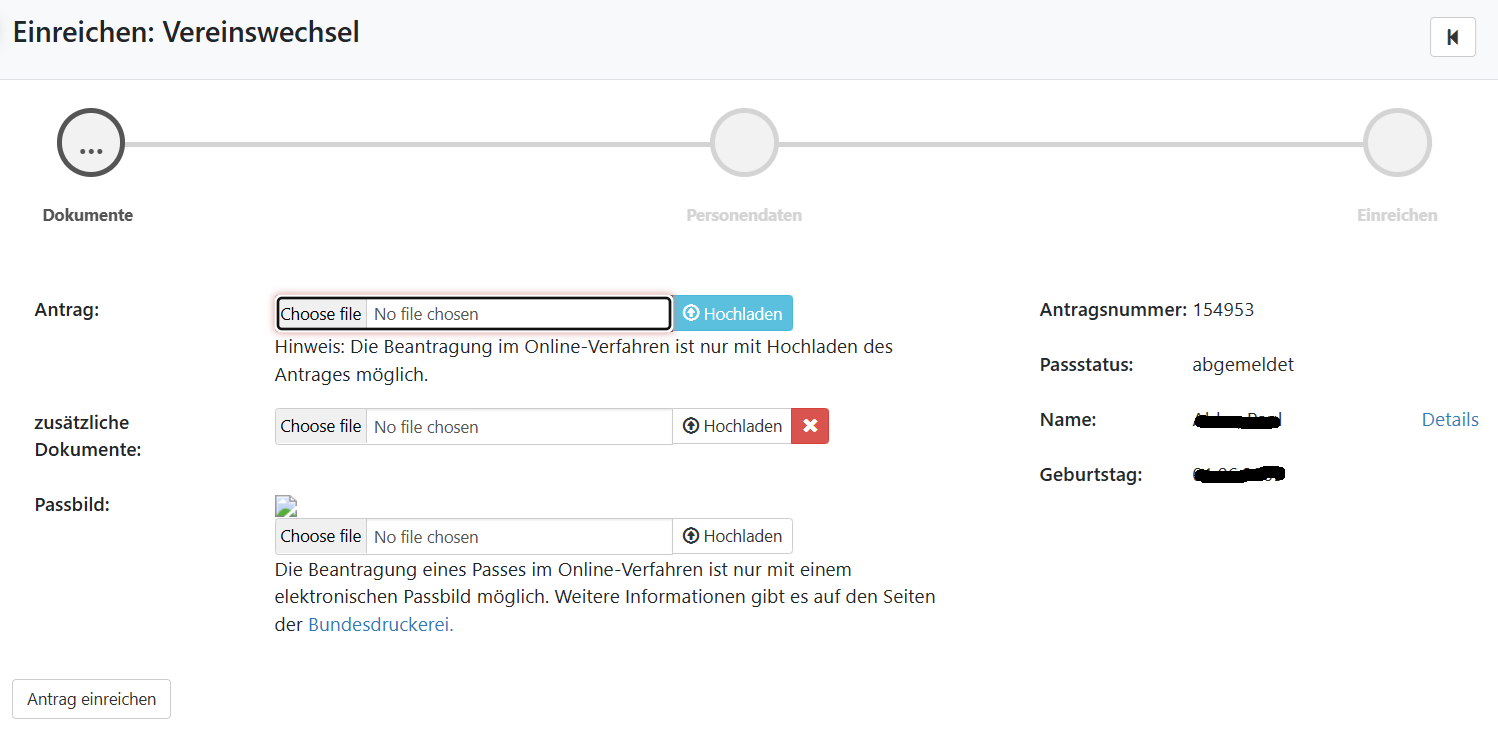Select the Einreichen step label

1397,215
